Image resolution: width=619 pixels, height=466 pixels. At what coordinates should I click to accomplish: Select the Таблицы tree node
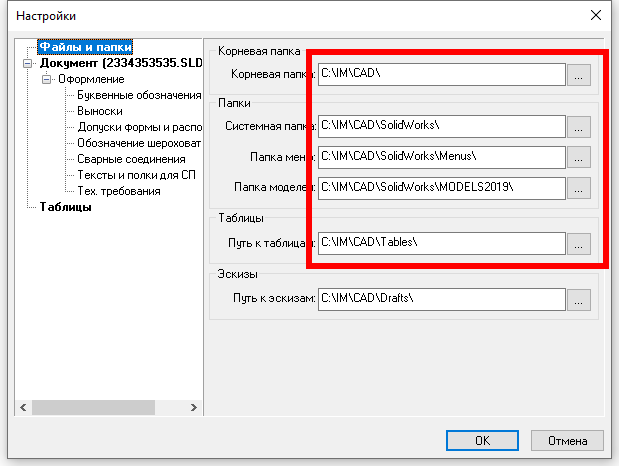[x=65, y=207]
